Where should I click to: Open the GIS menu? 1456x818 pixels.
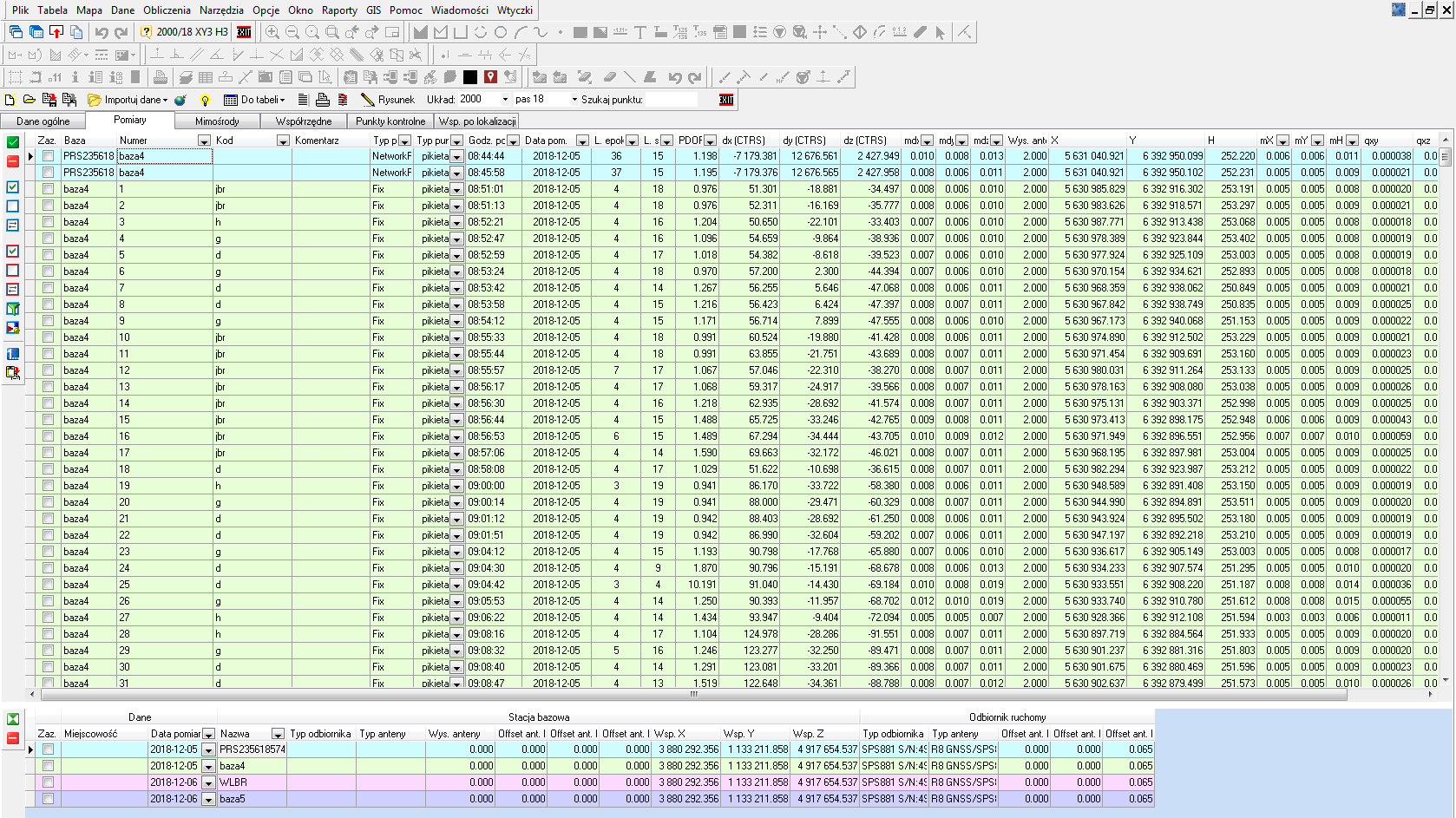coord(373,10)
